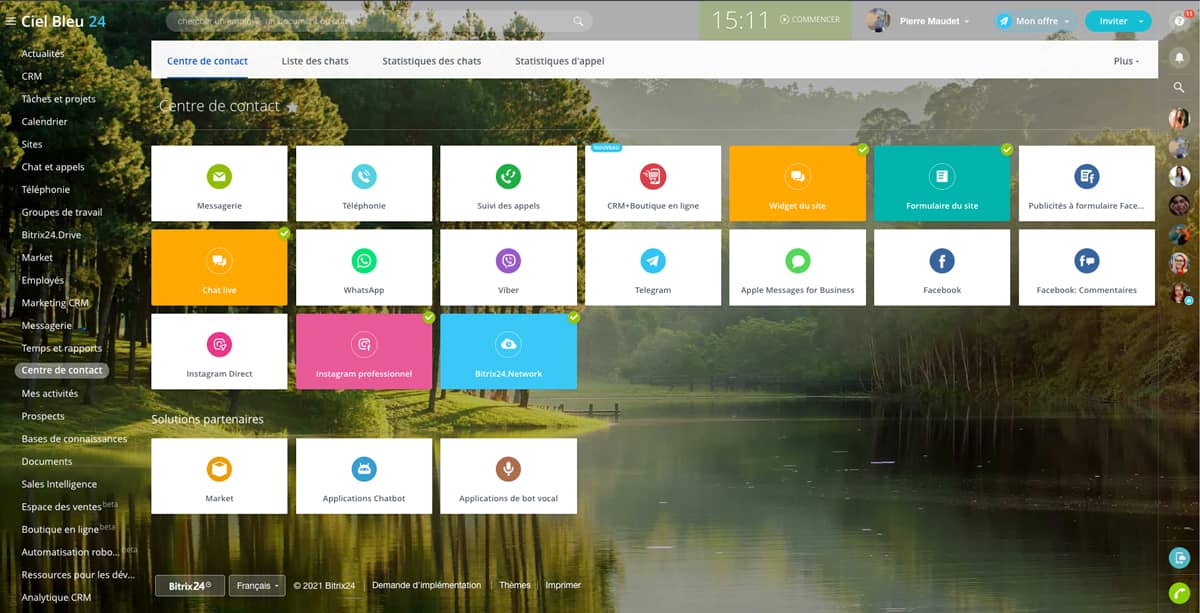Select the Instagram Direct icon
Image resolution: width=1200 pixels, height=613 pixels.
pyautogui.click(x=219, y=345)
